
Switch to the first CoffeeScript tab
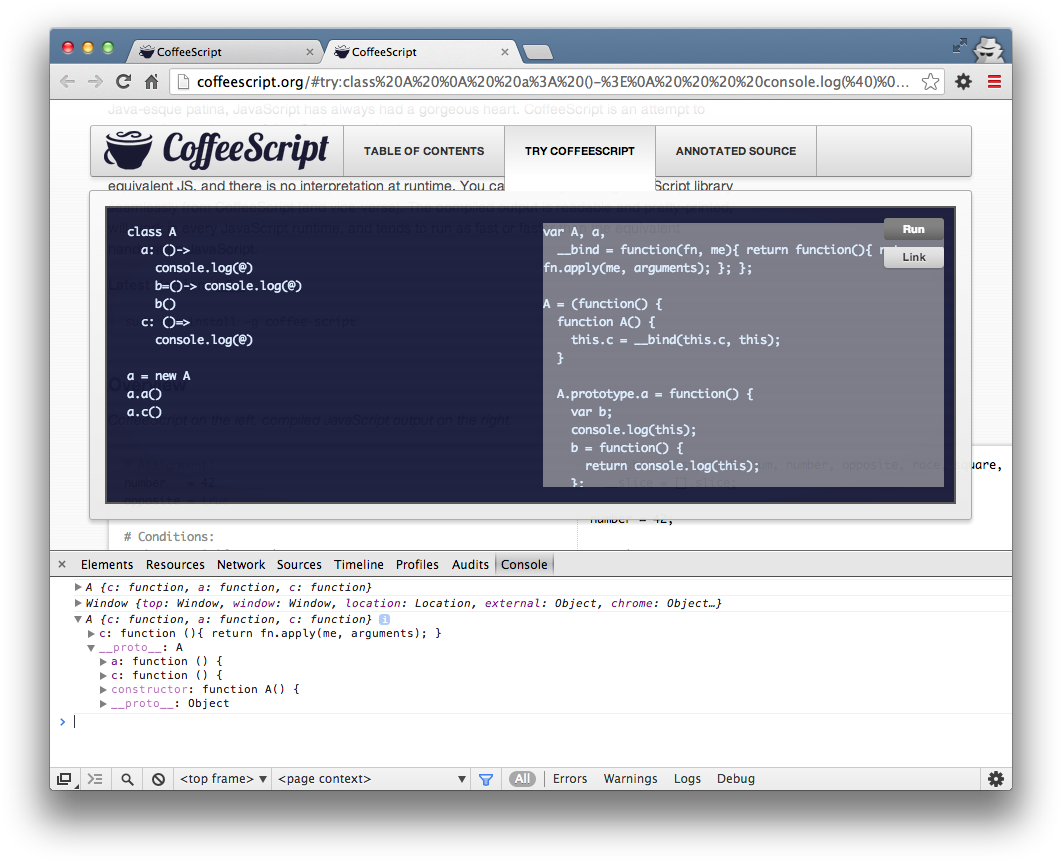223,52
